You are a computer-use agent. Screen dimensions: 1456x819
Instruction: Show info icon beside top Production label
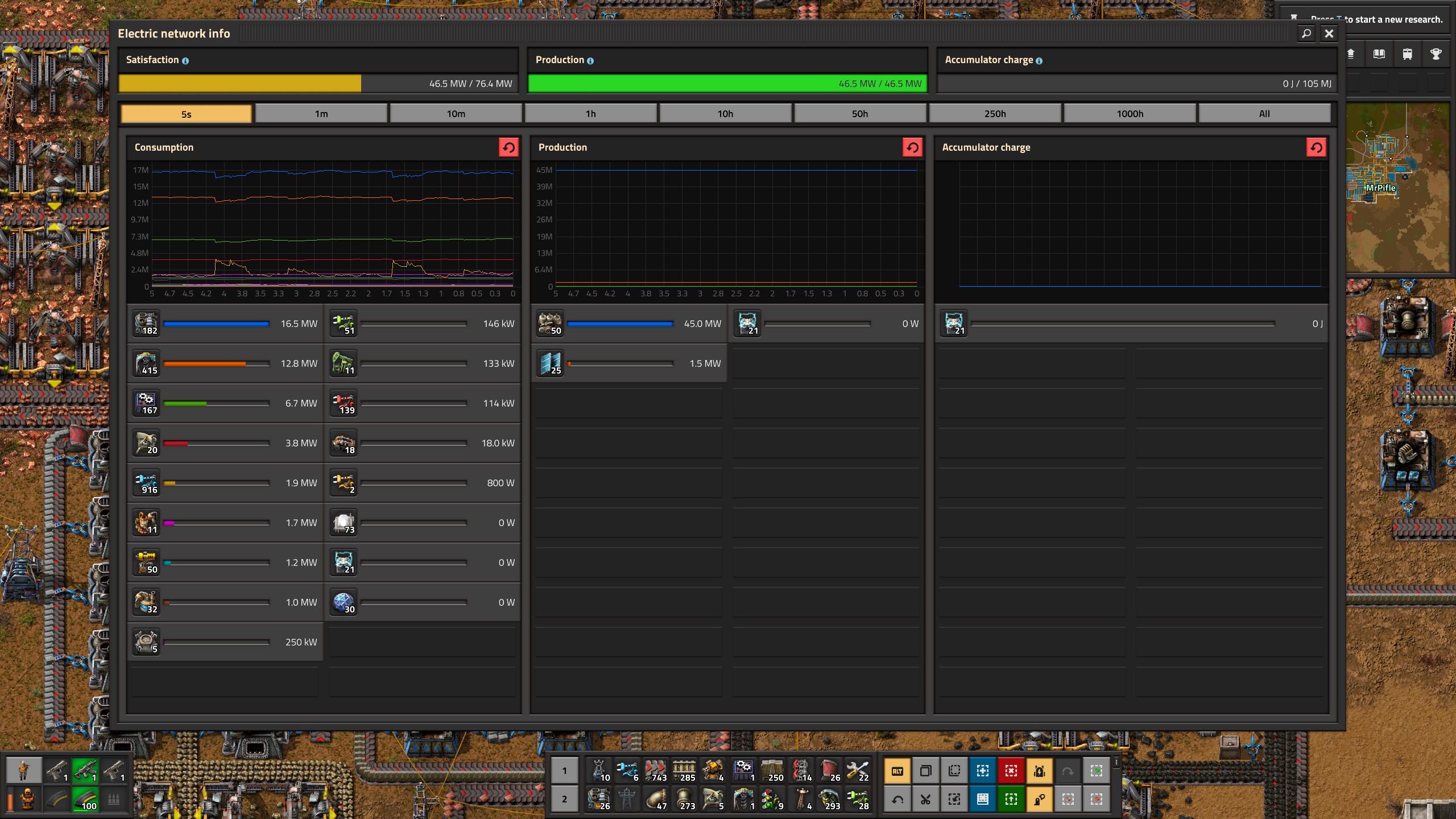(590, 61)
